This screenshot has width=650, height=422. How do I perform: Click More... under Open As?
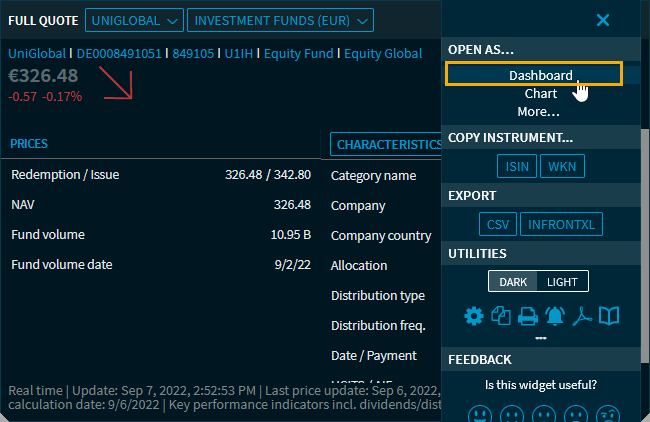click(x=539, y=111)
